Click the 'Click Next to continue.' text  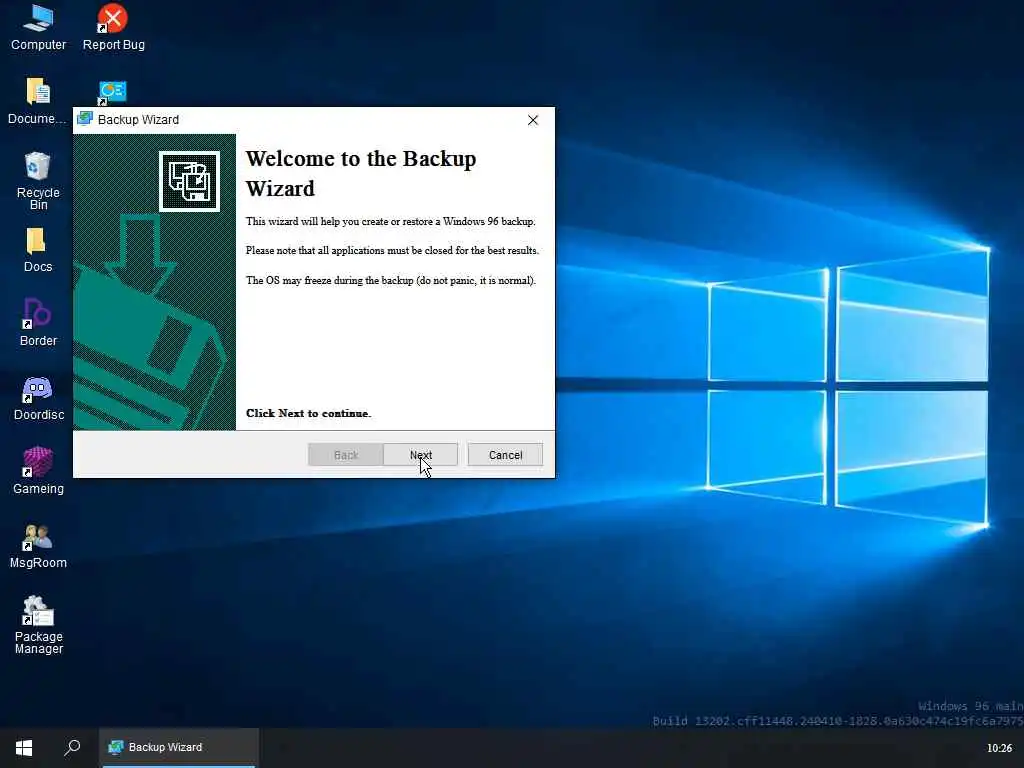pos(308,413)
